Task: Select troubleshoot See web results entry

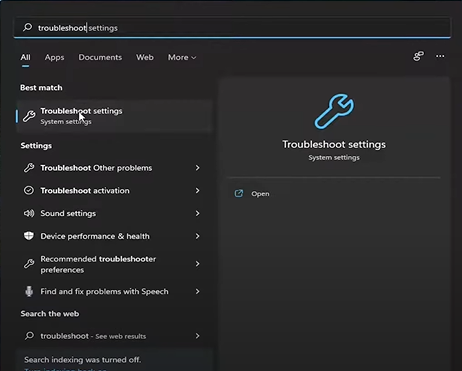Action: point(113,336)
